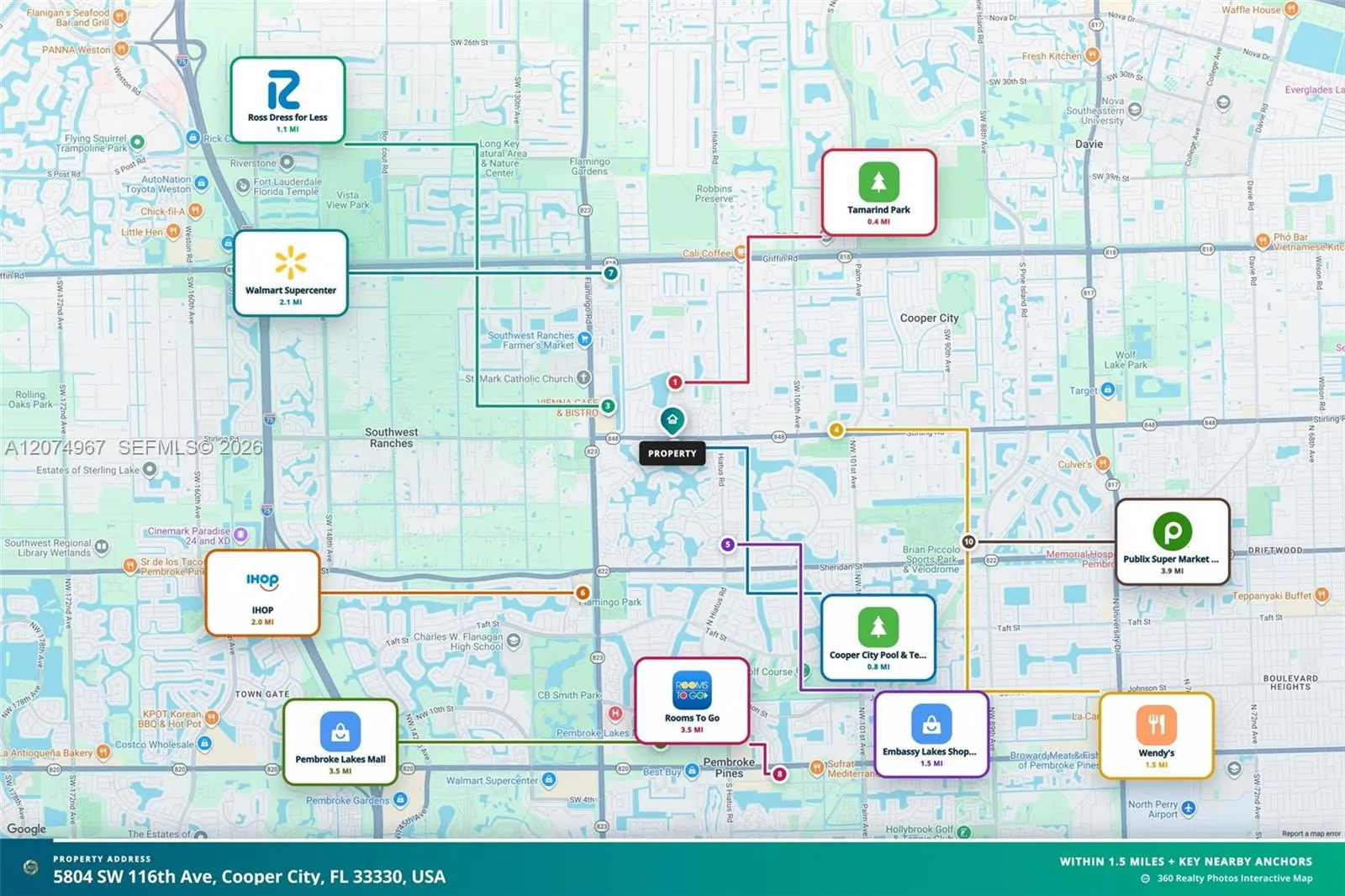1345x896 pixels.
Task: Click the Cinemark Paradise 24 pin
Action: pos(241,535)
